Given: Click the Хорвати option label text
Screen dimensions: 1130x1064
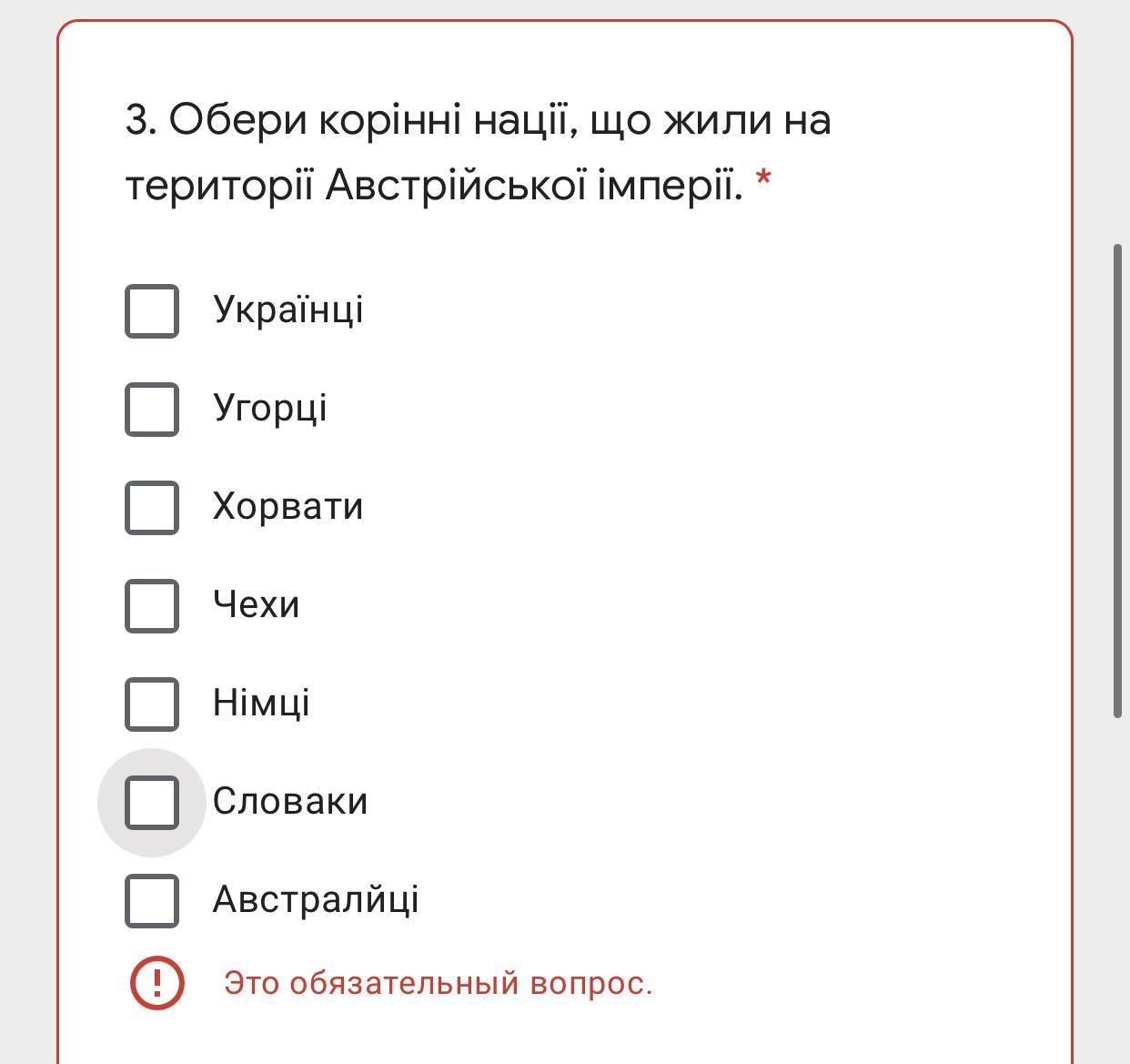Looking at the screenshot, I should 288,507.
